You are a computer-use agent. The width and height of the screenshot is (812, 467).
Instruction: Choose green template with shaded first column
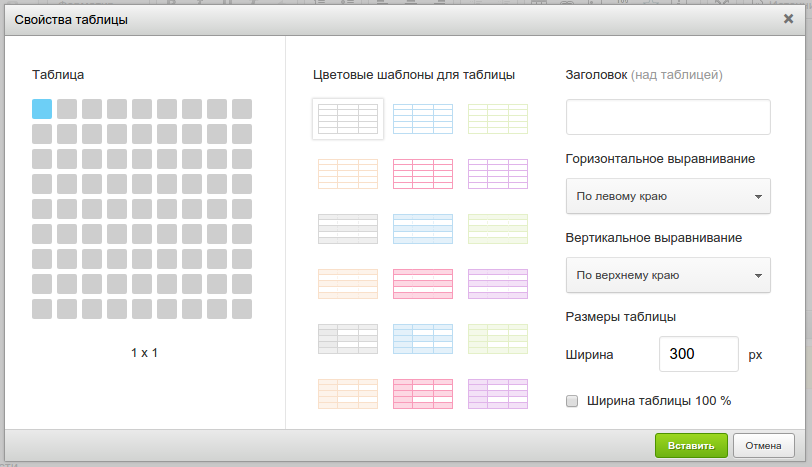[498, 339]
